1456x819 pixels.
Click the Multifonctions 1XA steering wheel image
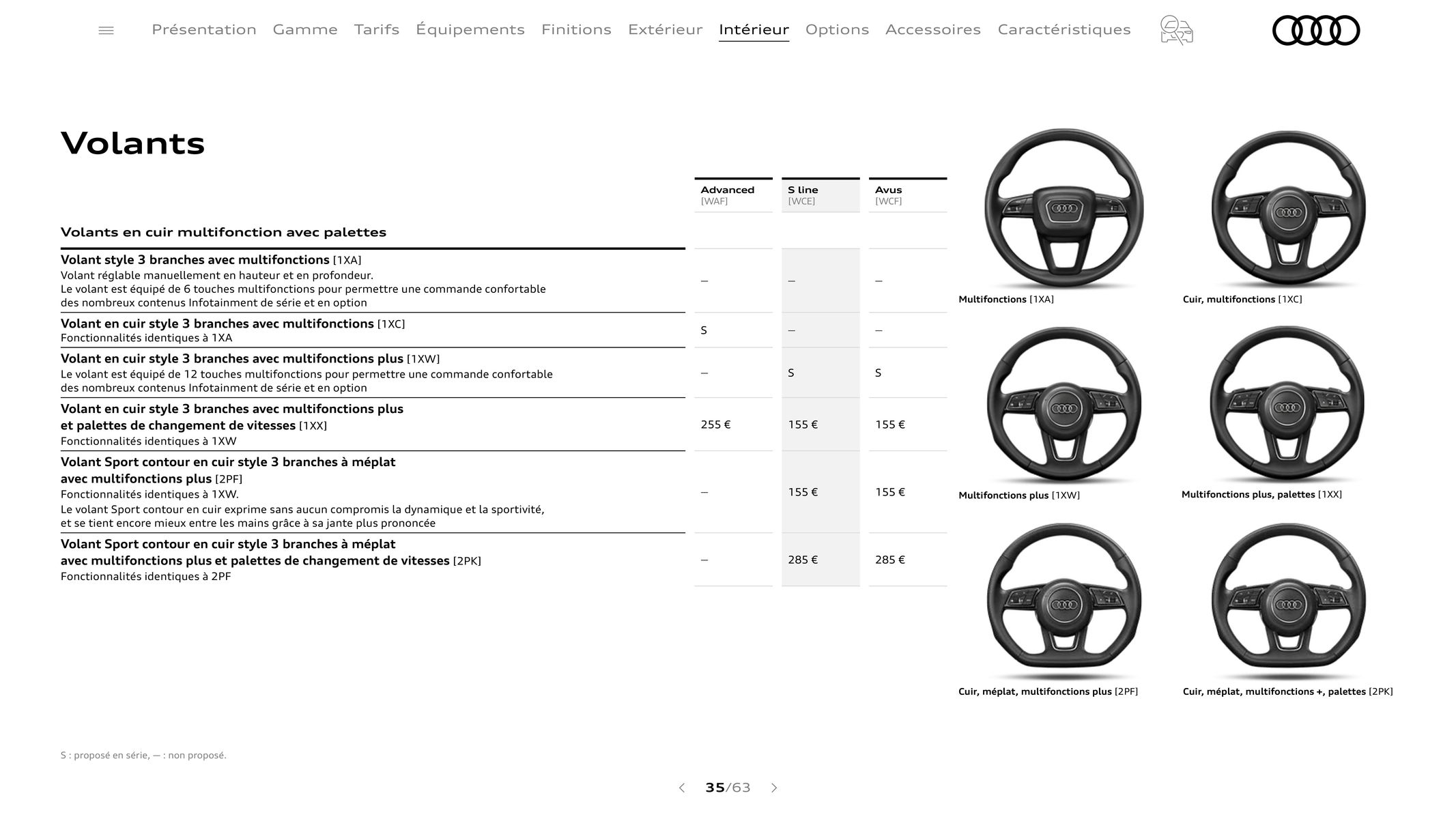click(1064, 208)
